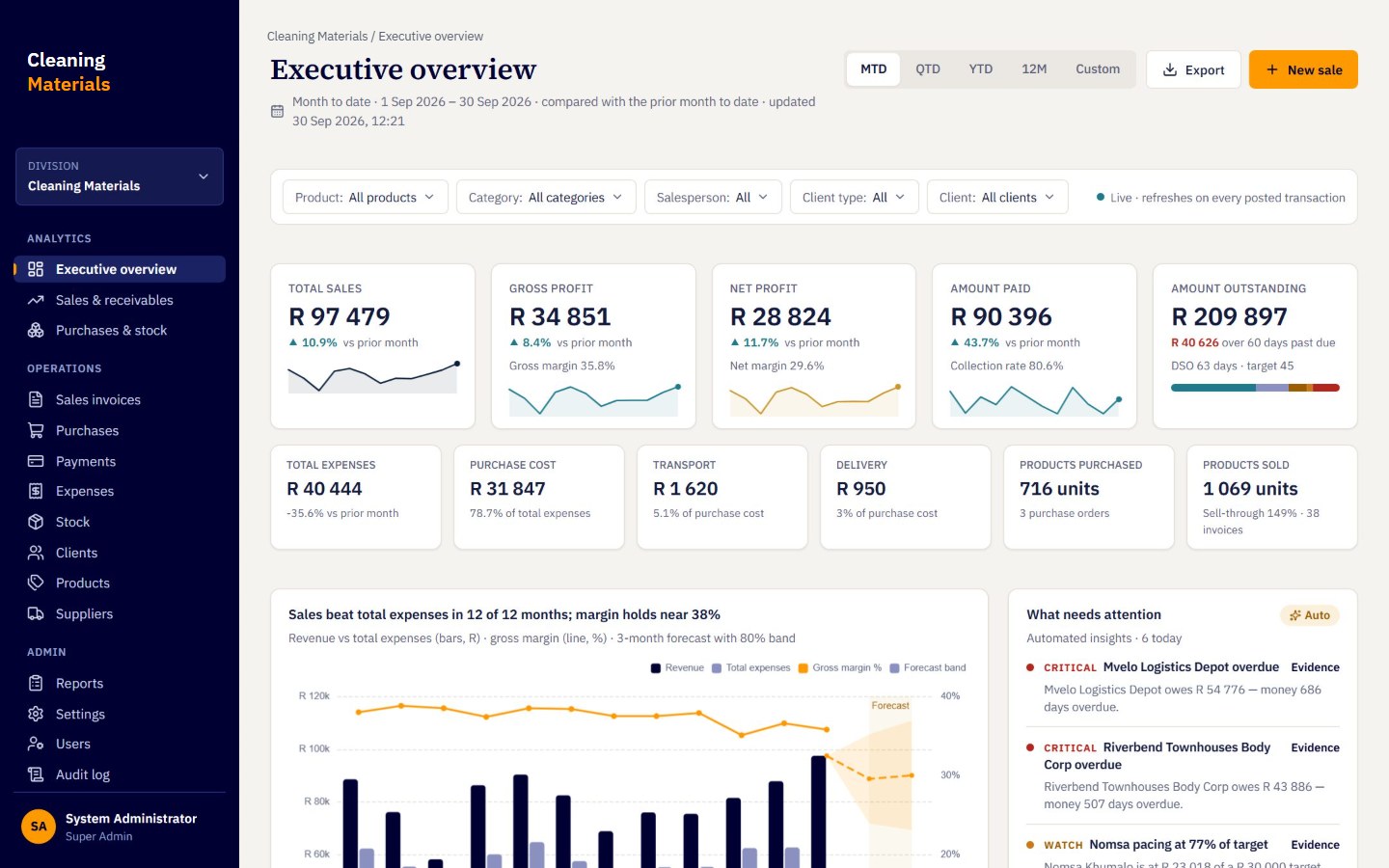Click the Expenses receipt icon
This screenshot has height=868, width=1389.
(x=36, y=491)
